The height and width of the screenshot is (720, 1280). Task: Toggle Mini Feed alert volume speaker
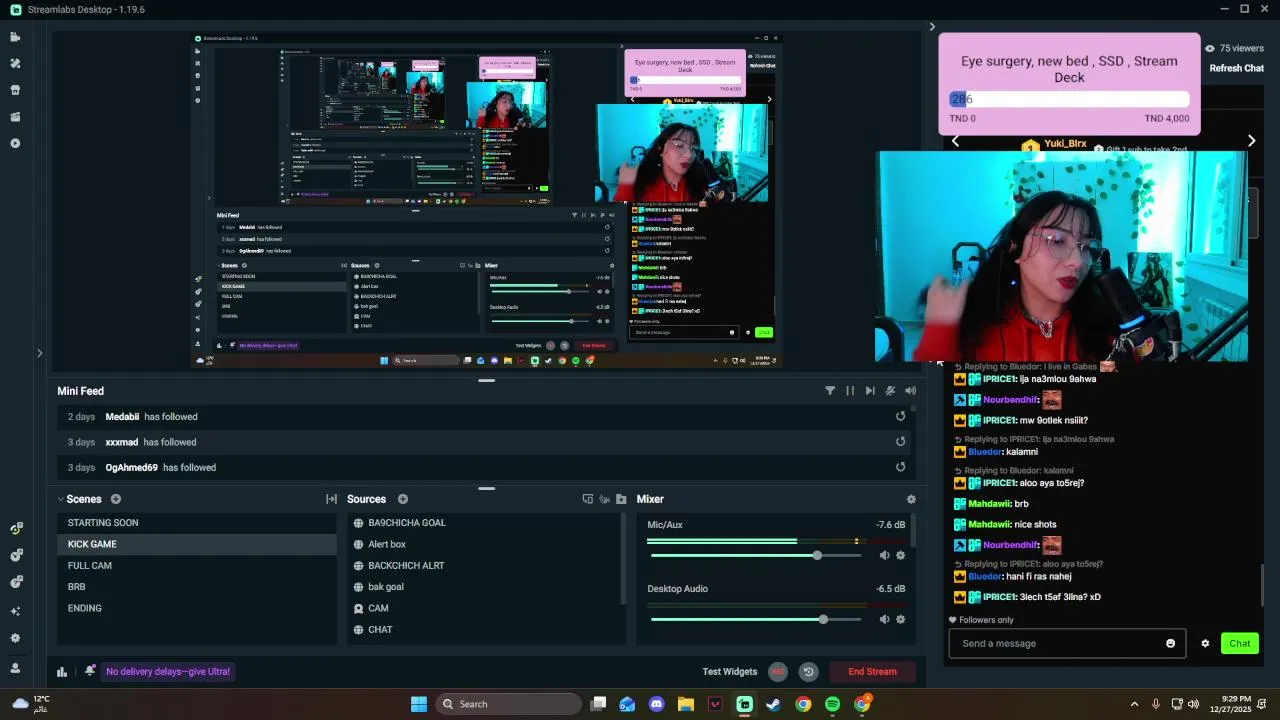click(910, 391)
